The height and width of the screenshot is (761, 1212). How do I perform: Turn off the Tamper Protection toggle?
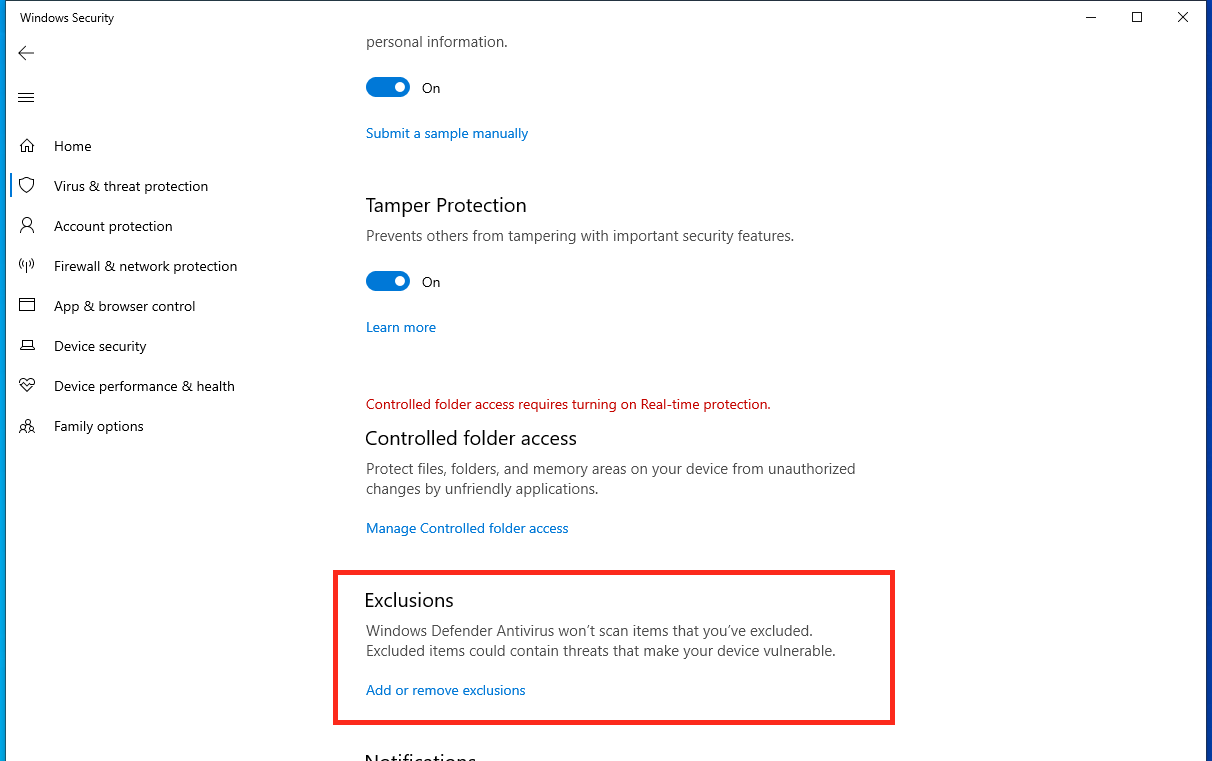[388, 282]
